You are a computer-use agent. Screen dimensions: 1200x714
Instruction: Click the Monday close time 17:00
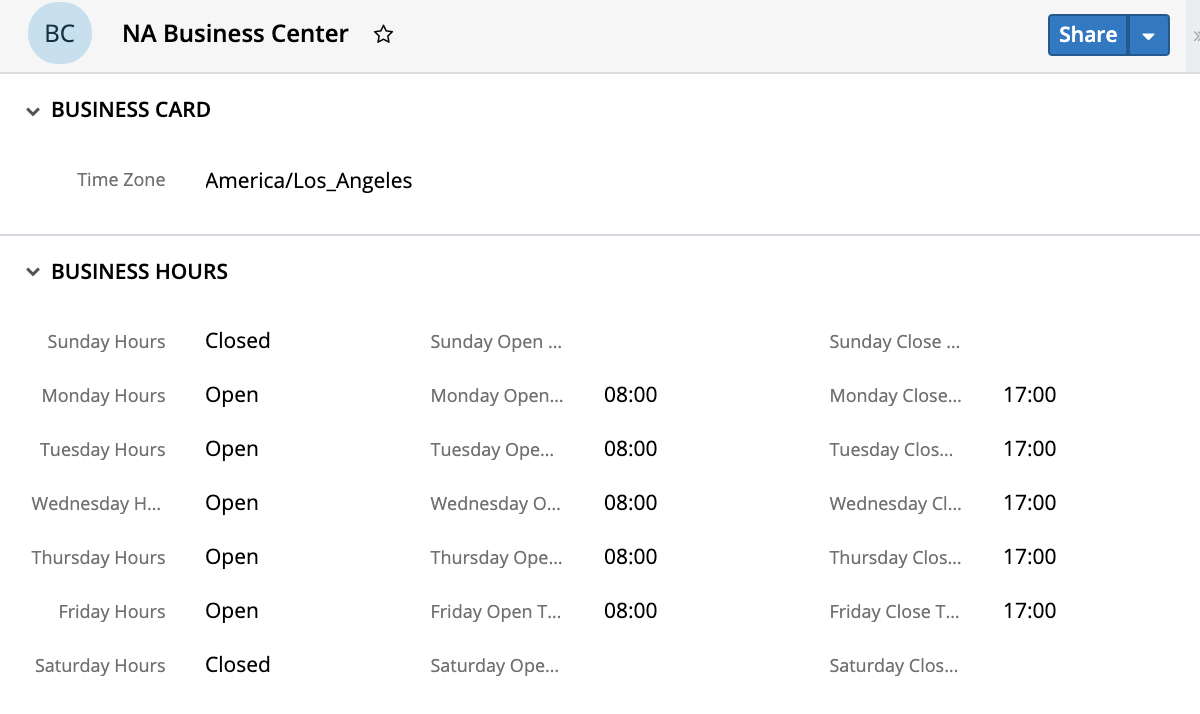pyautogui.click(x=1029, y=395)
